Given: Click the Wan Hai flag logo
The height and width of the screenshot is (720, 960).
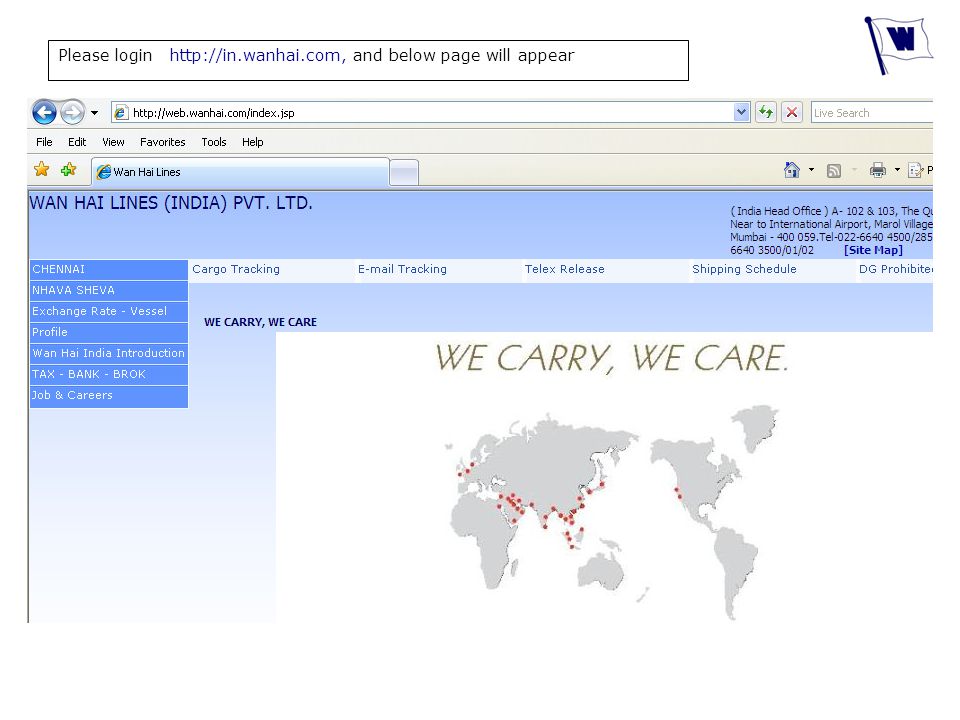Looking at the screenshot, I should coord(898,45).
